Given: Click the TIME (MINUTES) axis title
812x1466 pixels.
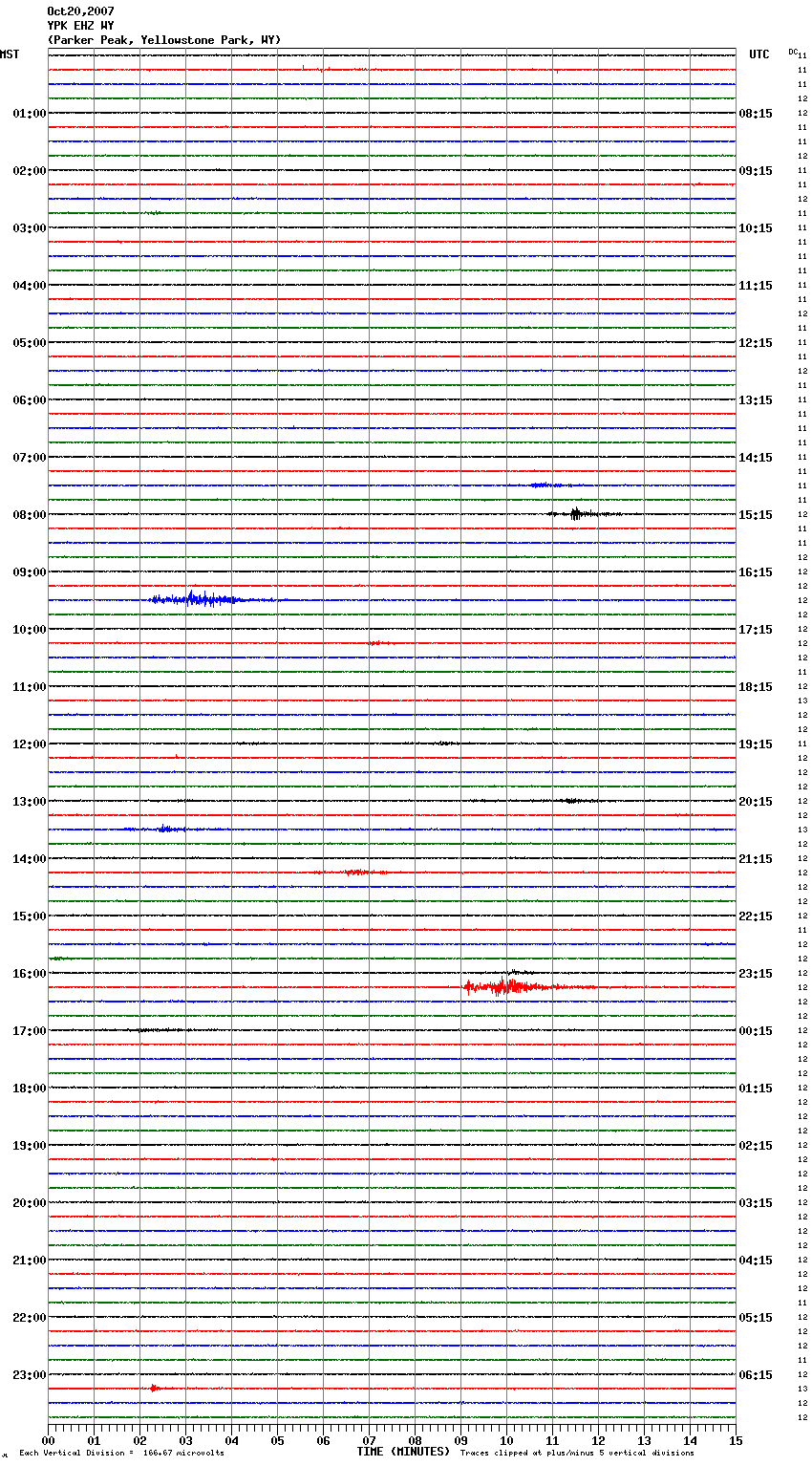Looking at the screenshot, I should [x=403, y=1452].
